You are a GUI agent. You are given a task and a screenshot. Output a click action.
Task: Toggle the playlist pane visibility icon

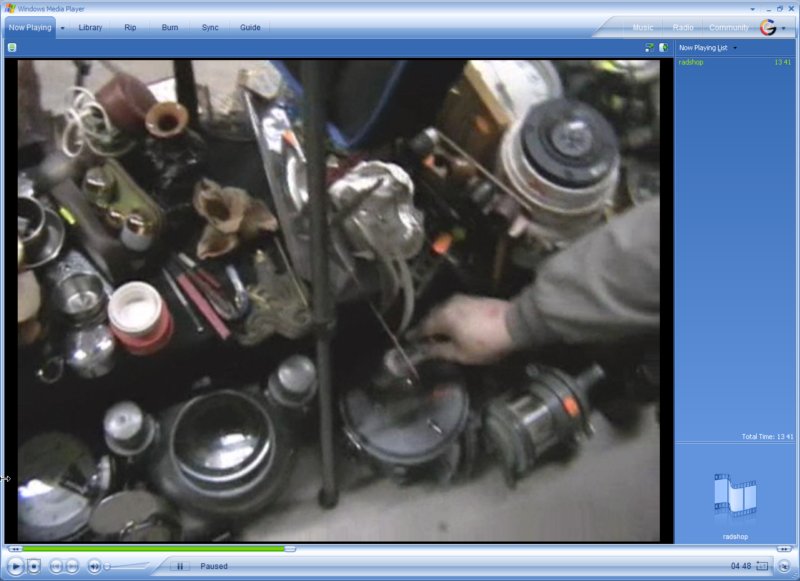click(663, 47)
